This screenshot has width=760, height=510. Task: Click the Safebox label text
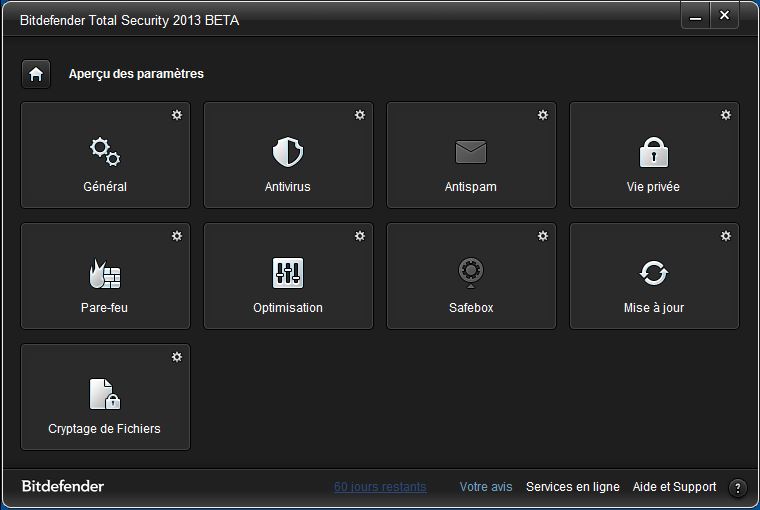[471, 308]
